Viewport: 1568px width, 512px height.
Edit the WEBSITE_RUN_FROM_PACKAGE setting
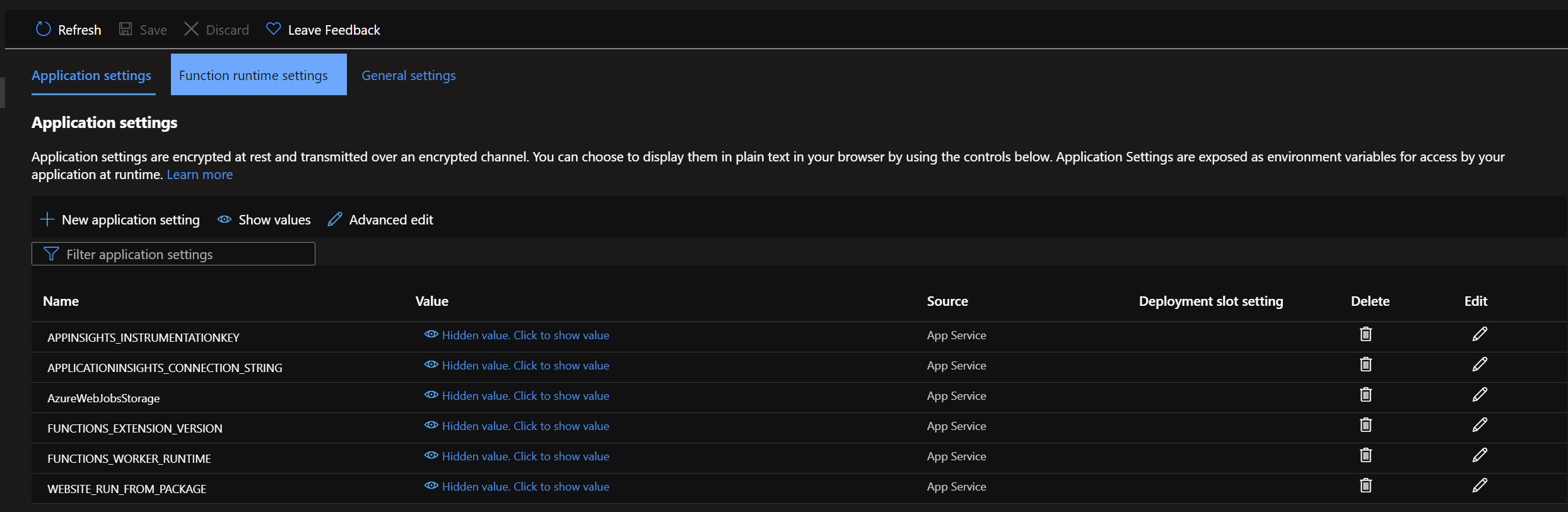[x=1480, y=486]
